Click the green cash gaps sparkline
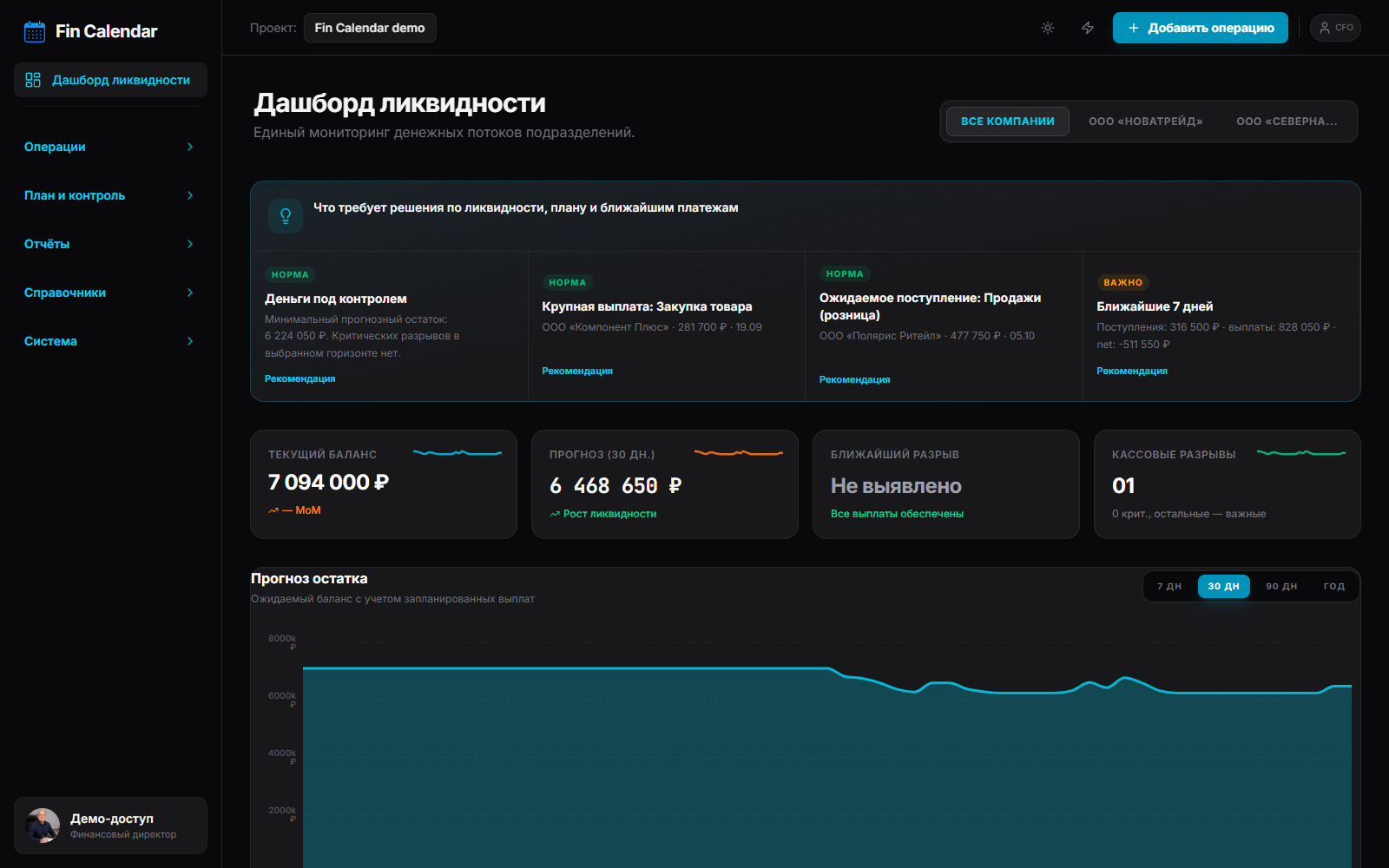This screenshot has width=1389, height=868. click(x=1301, y=453)
